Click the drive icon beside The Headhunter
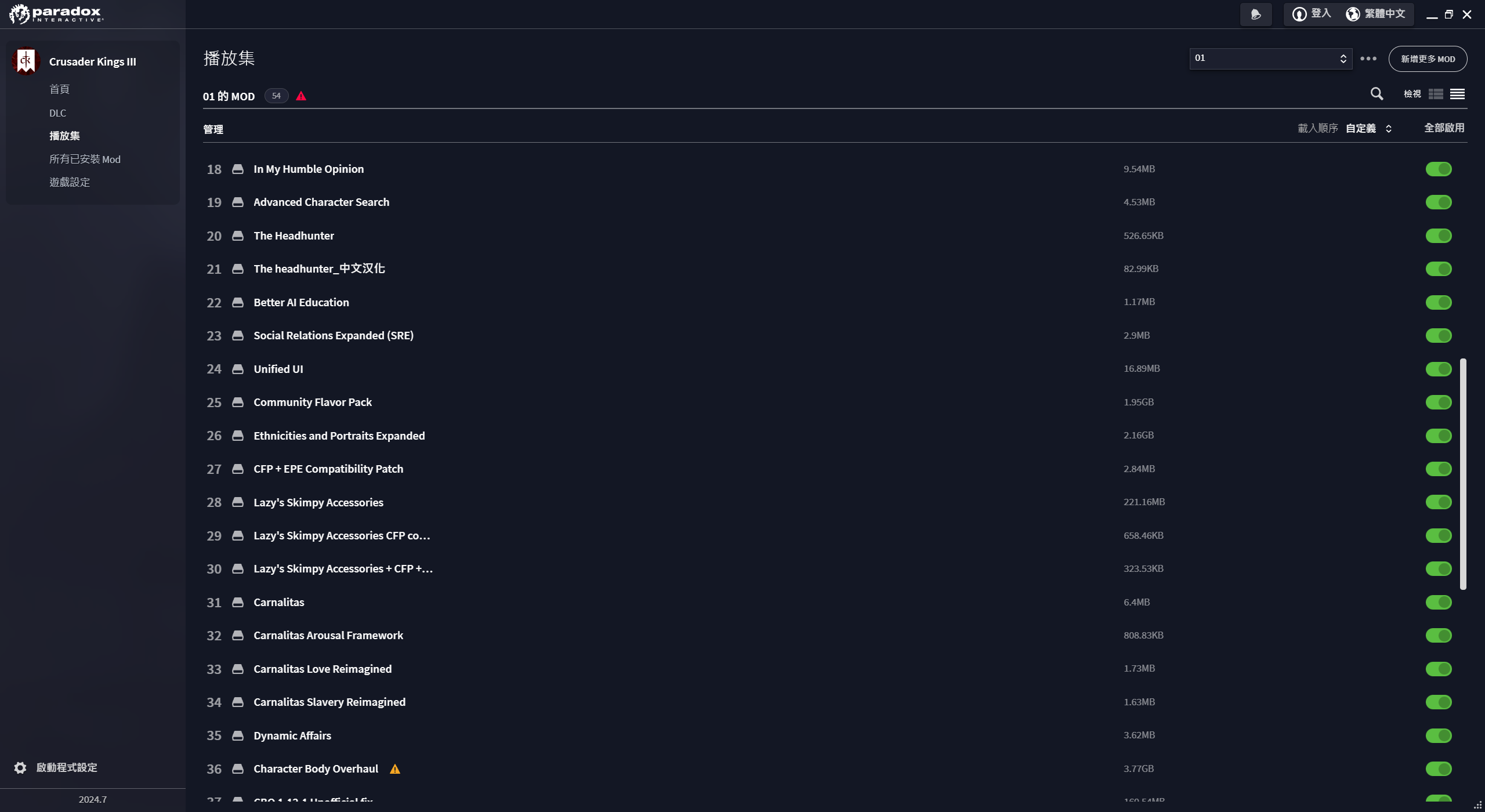The height and width of the screenshot is (812, 1485). point(238,236)
